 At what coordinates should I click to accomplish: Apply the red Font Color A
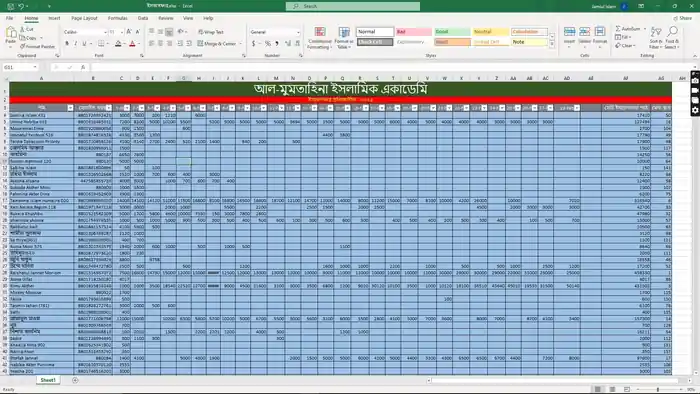[132, 44]
